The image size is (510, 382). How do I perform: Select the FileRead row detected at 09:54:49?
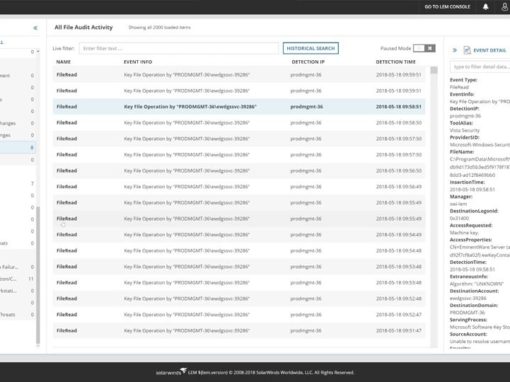[x=239, y=235]
